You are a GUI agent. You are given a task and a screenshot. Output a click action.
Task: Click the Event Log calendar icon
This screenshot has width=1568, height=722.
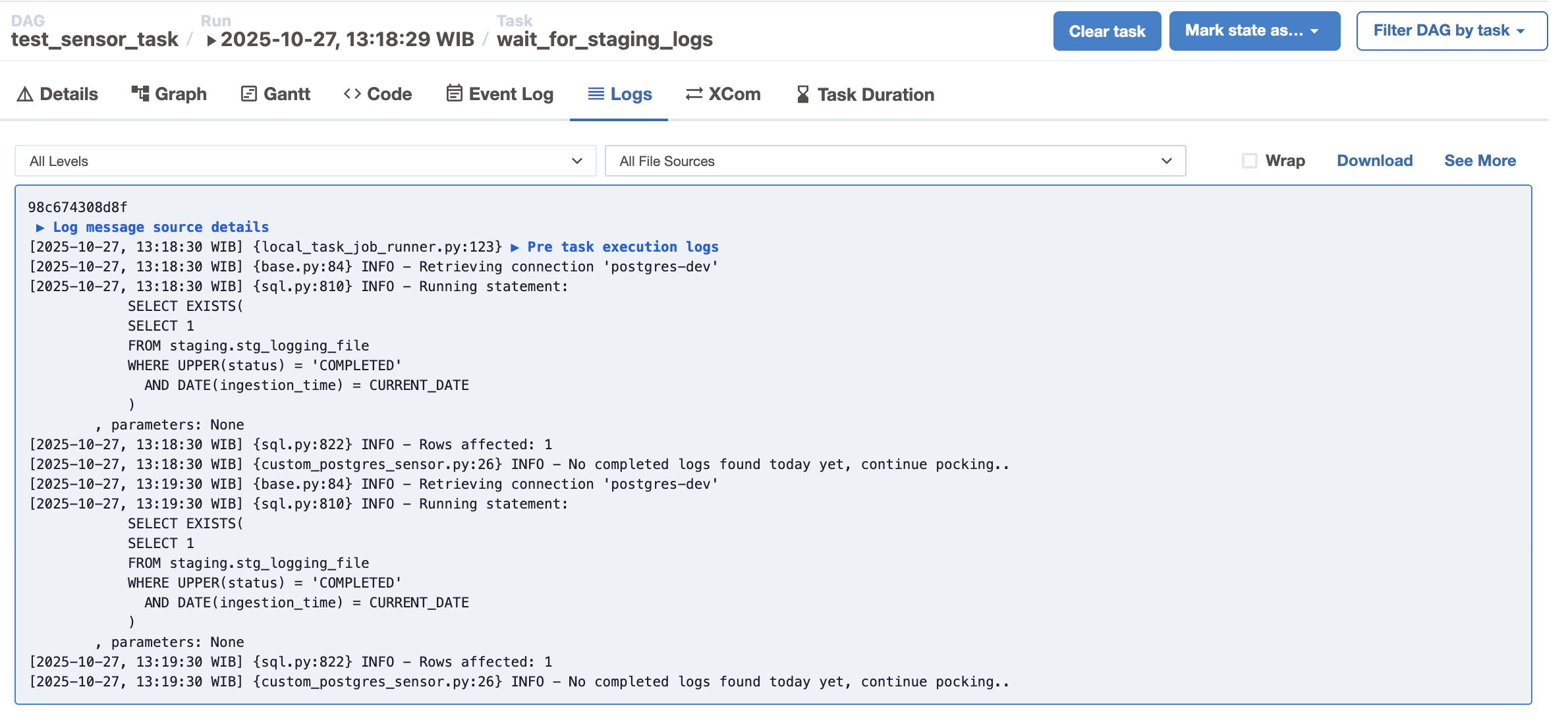pyautogui.click(x=454, y=93)
